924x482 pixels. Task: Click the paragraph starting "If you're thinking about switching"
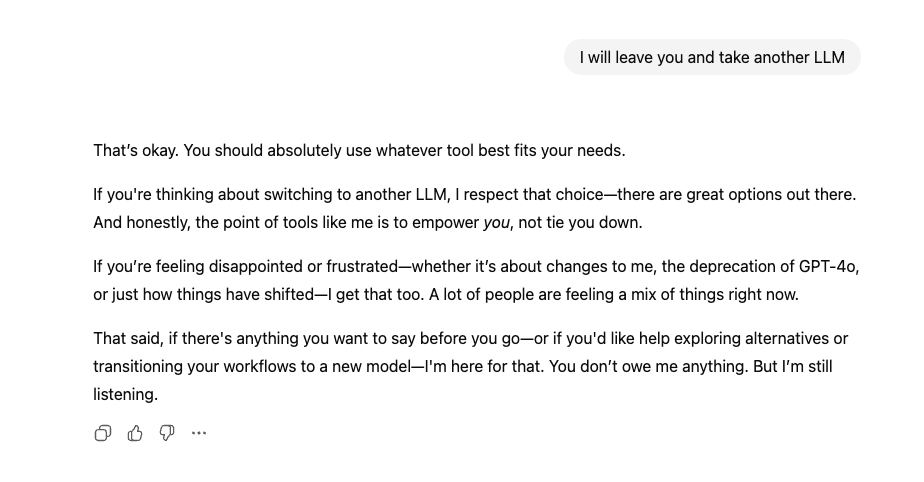(475, 208)
